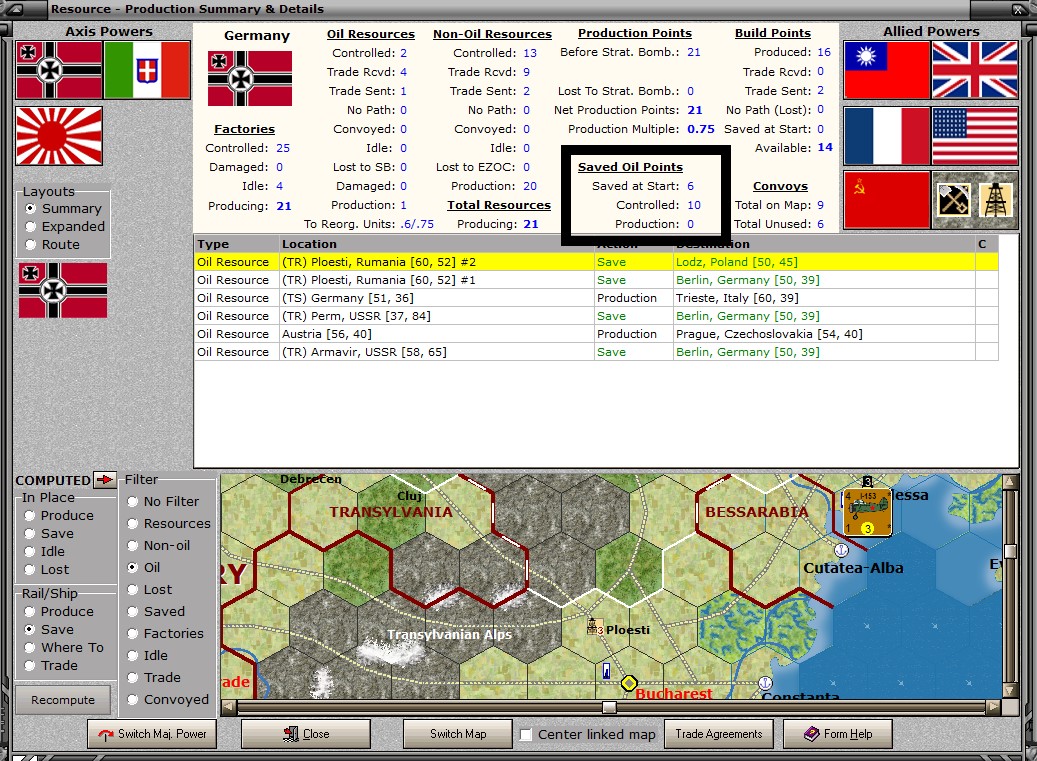The image size is (1037, 761).
Task: Choose Rail/Ship Where To option
Action: 30,648
